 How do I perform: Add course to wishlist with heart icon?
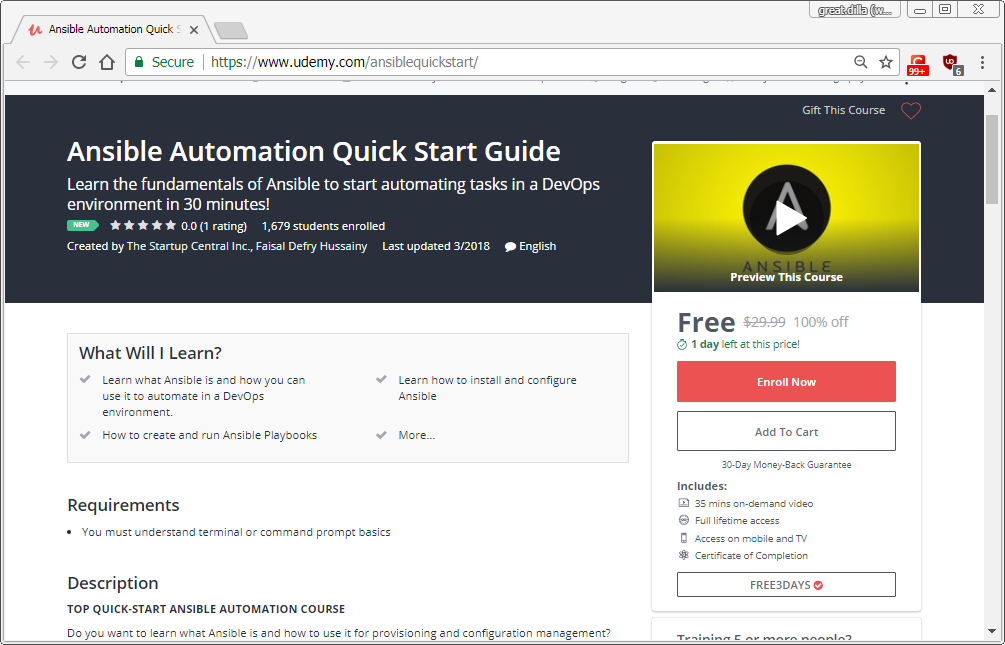click(x=911, y=110)
